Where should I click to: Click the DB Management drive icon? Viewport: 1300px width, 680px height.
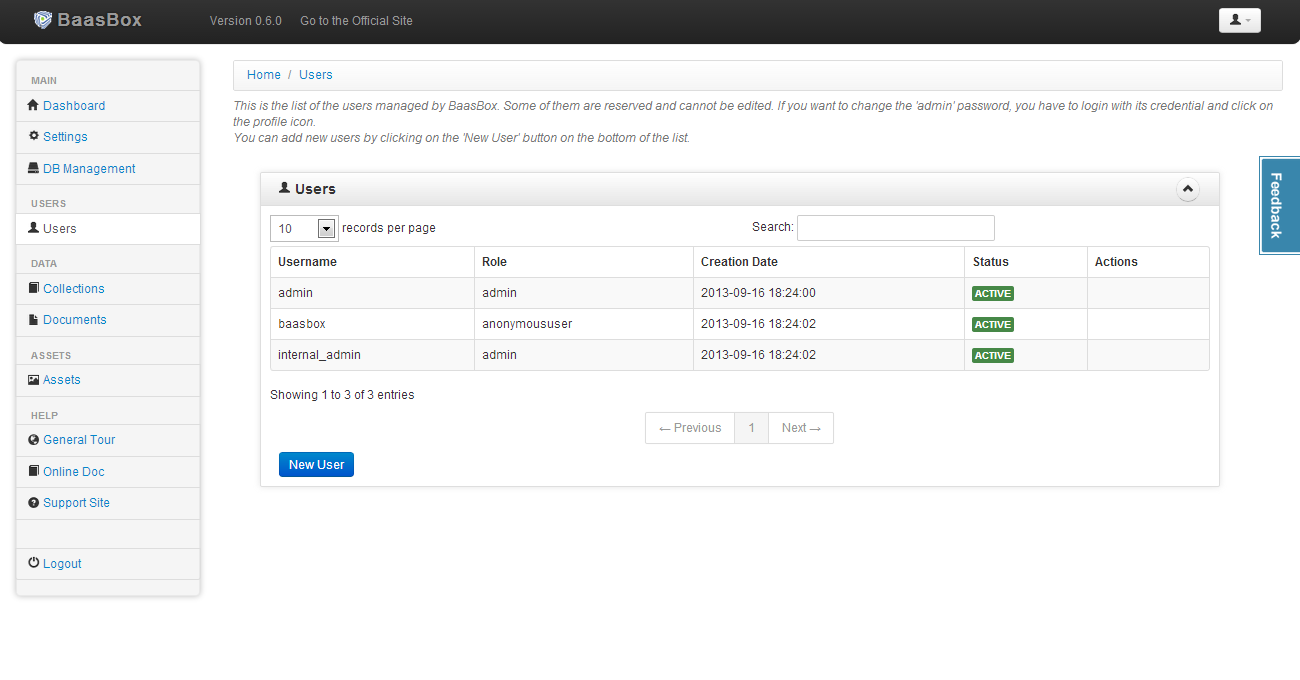click(33, 168)
